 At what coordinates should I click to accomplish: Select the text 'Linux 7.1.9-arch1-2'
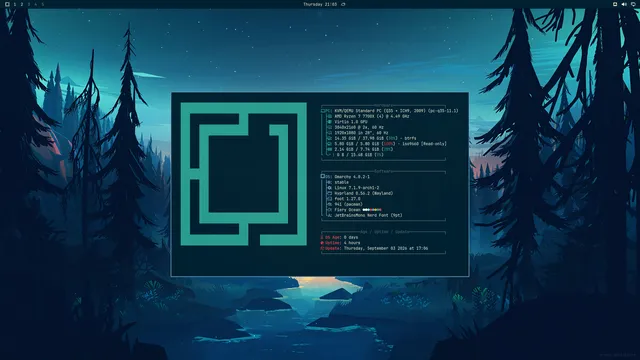tap(357, 188)
